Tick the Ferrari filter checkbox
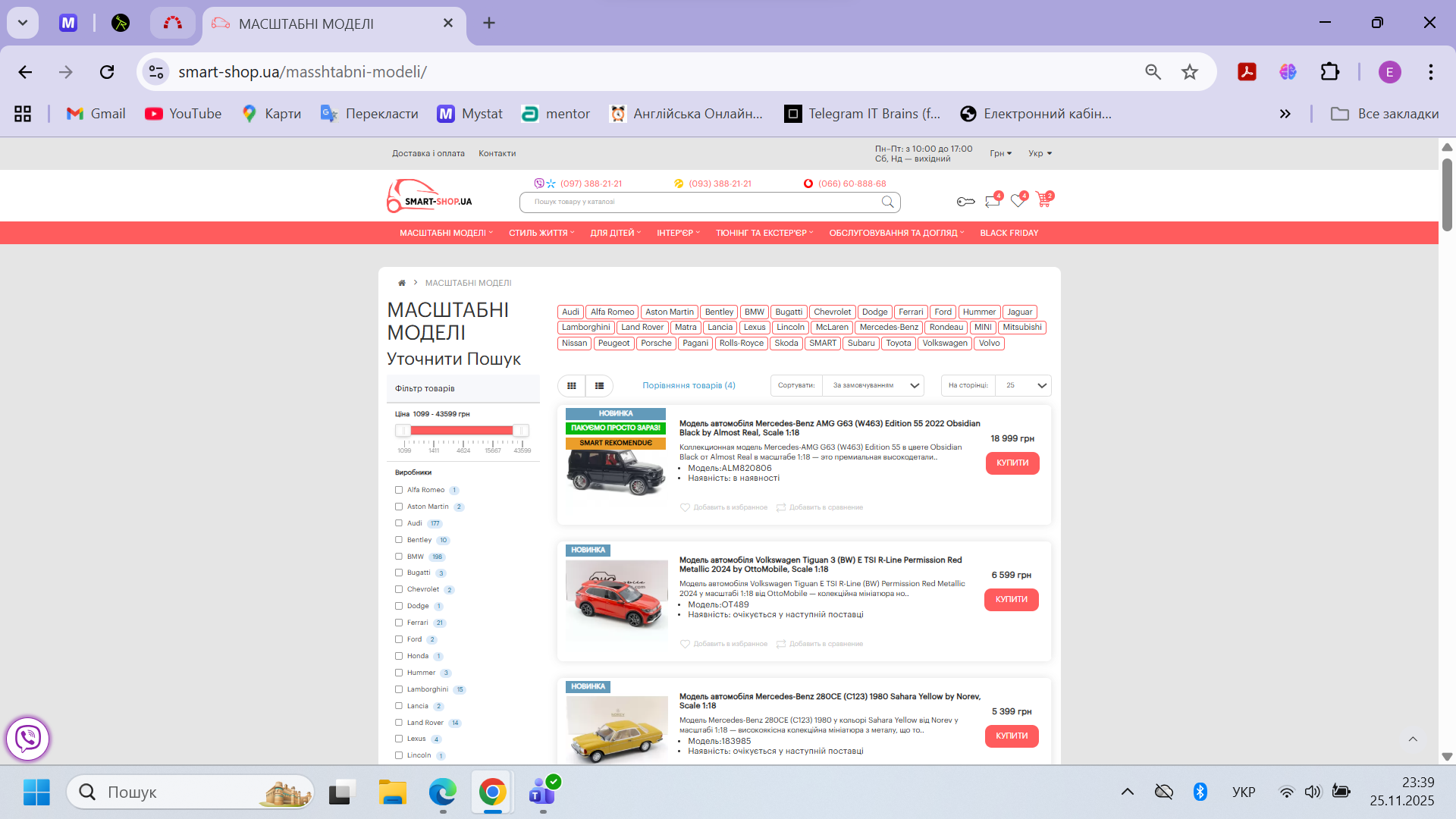The height and width of the screenshot is (819, 1456). (x=399, y=623)
